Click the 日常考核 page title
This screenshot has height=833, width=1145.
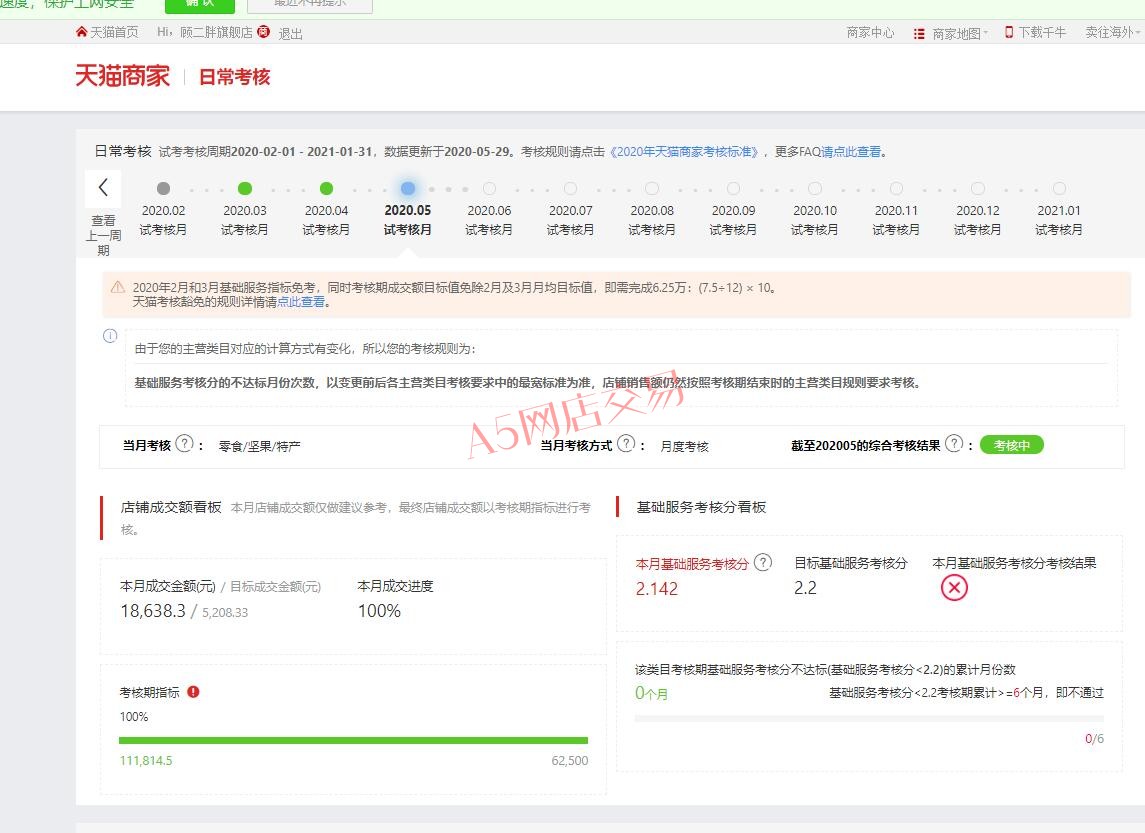[x=234, y=77]
